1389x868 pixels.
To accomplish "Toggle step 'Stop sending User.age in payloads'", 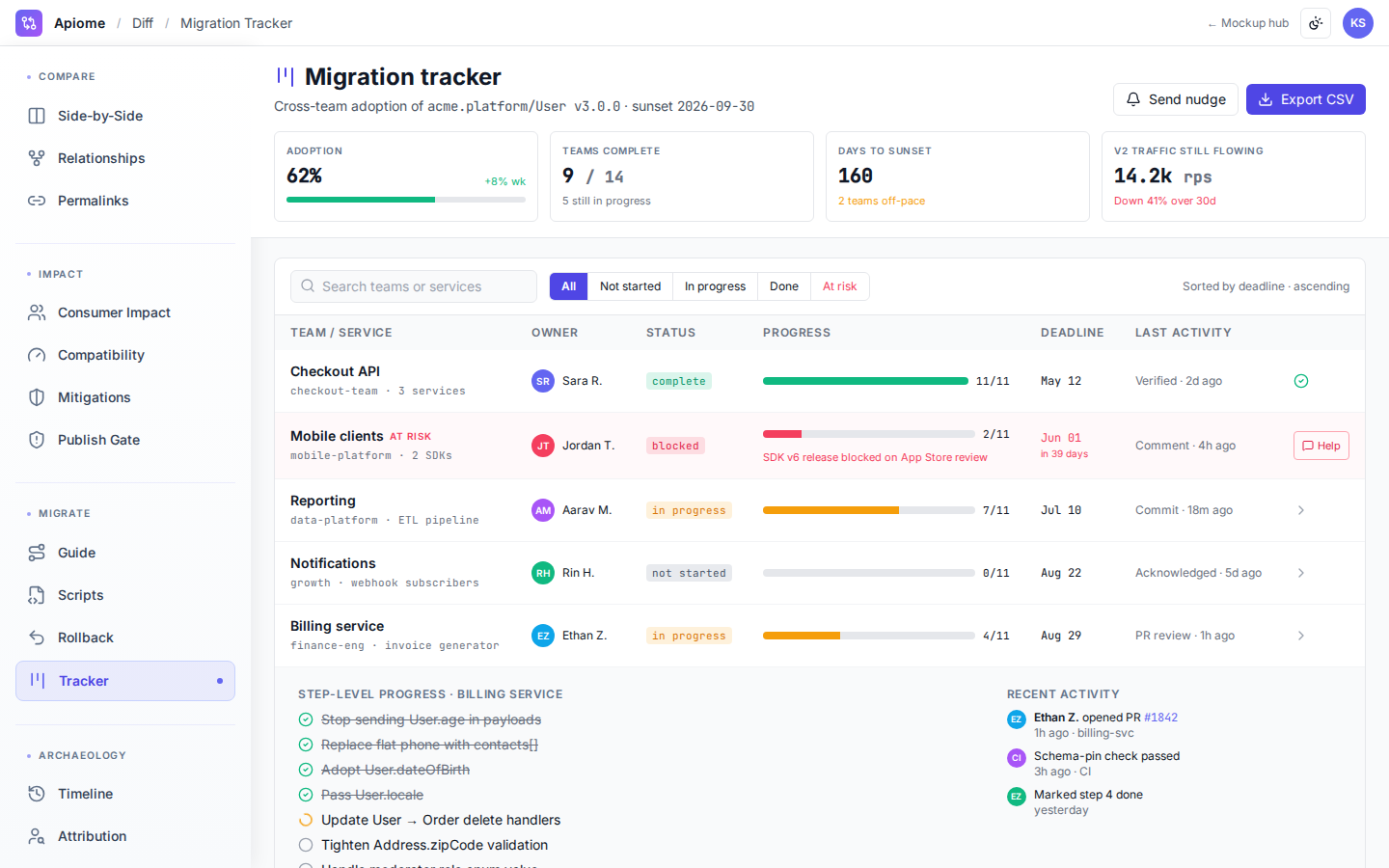I will click(x=306, y=719).
